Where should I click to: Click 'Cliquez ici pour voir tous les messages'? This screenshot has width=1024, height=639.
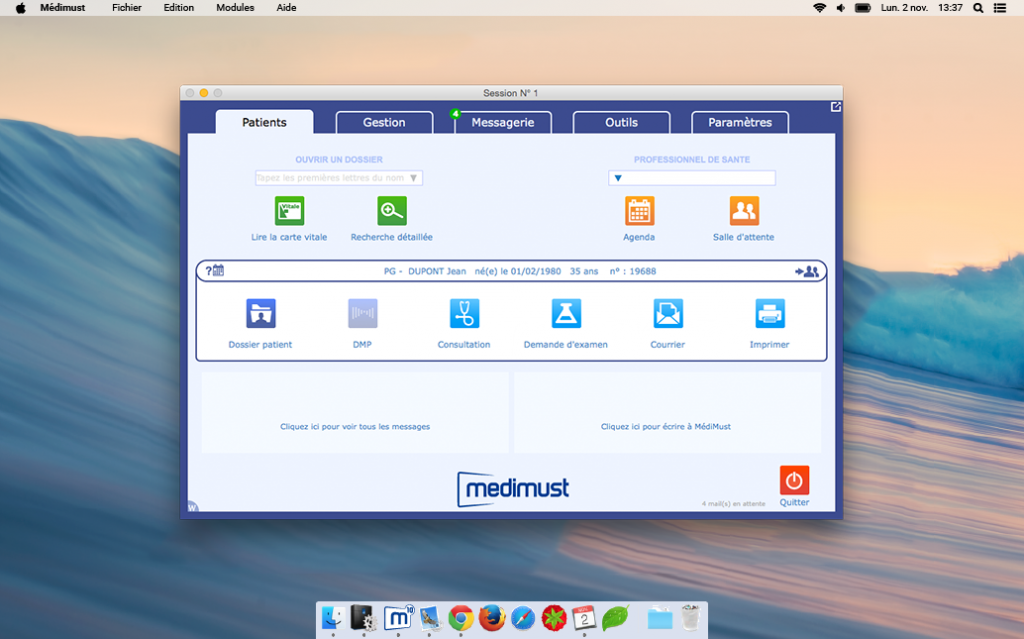355,427
